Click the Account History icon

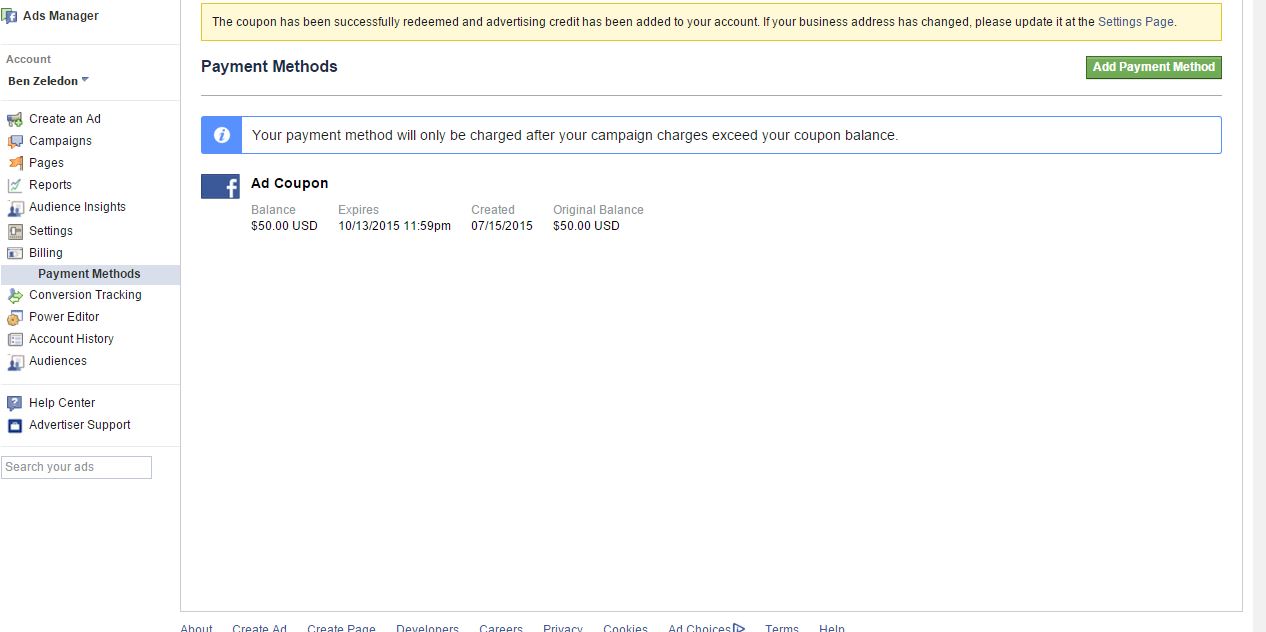[x=15, y=339]
